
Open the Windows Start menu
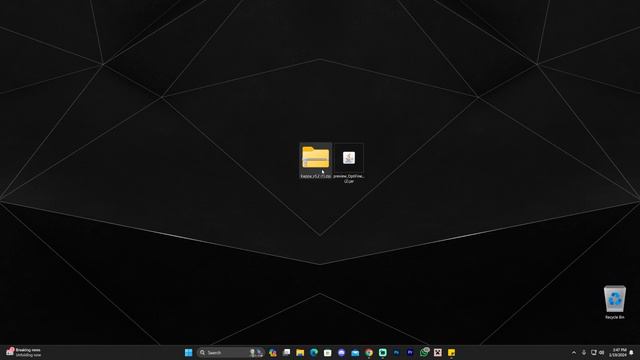[189, 353]
